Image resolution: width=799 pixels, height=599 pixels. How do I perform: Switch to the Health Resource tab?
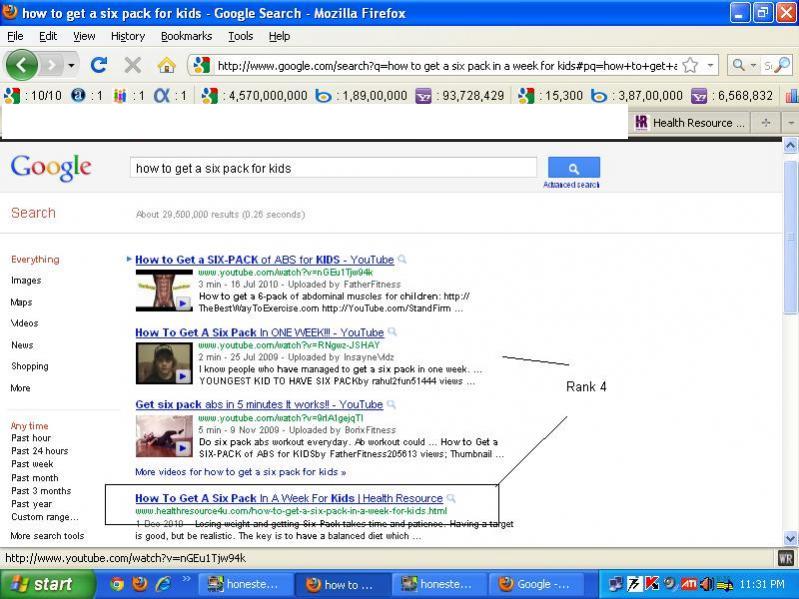point(689,123)
